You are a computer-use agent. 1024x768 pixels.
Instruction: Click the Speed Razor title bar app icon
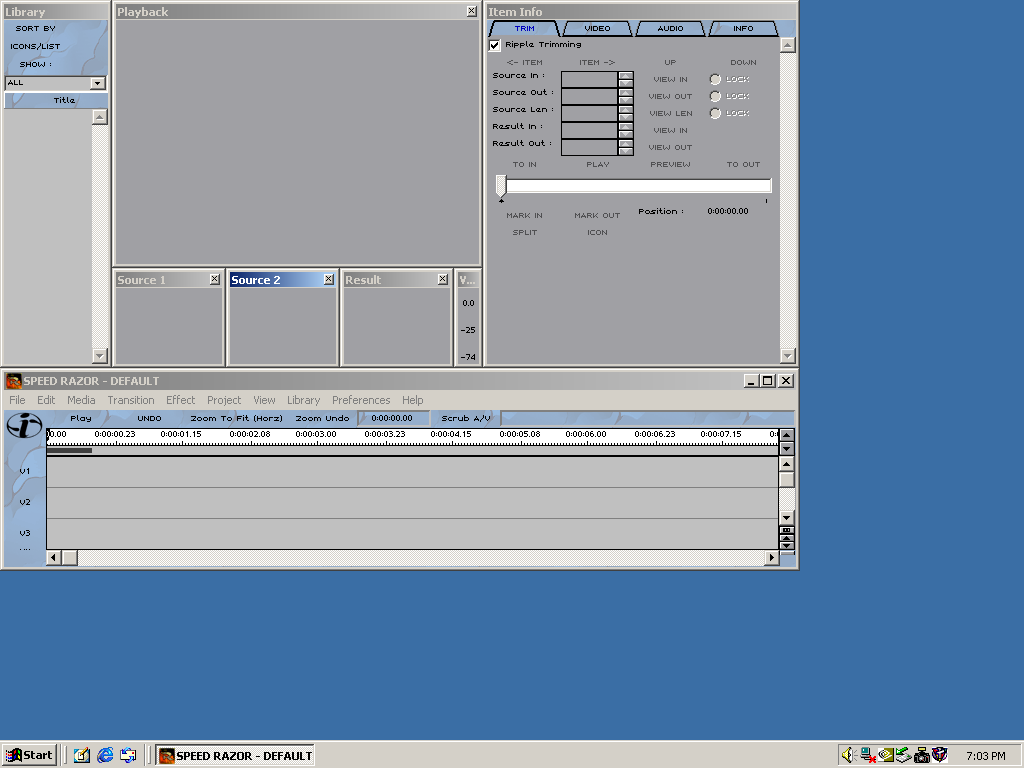click(x=14, y=381)
